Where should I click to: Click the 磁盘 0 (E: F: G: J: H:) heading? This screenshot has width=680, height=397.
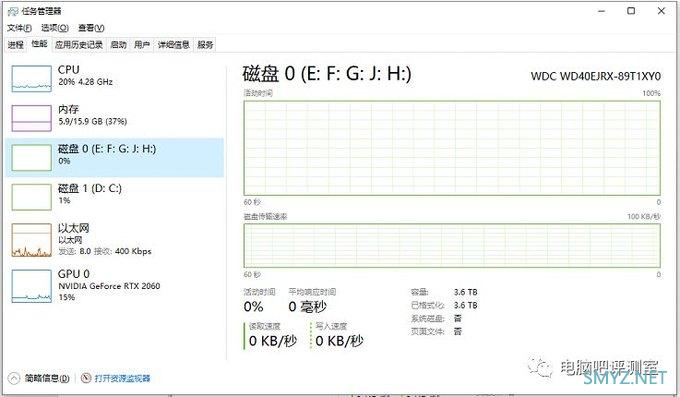point(327,74)
